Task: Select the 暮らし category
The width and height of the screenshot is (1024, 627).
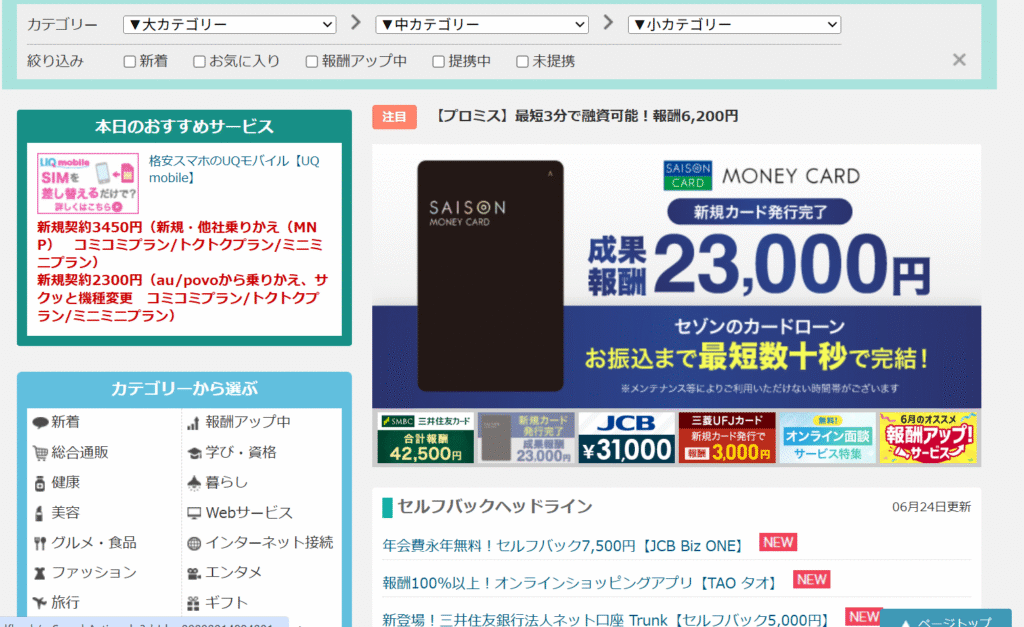Action: point(227,483)
